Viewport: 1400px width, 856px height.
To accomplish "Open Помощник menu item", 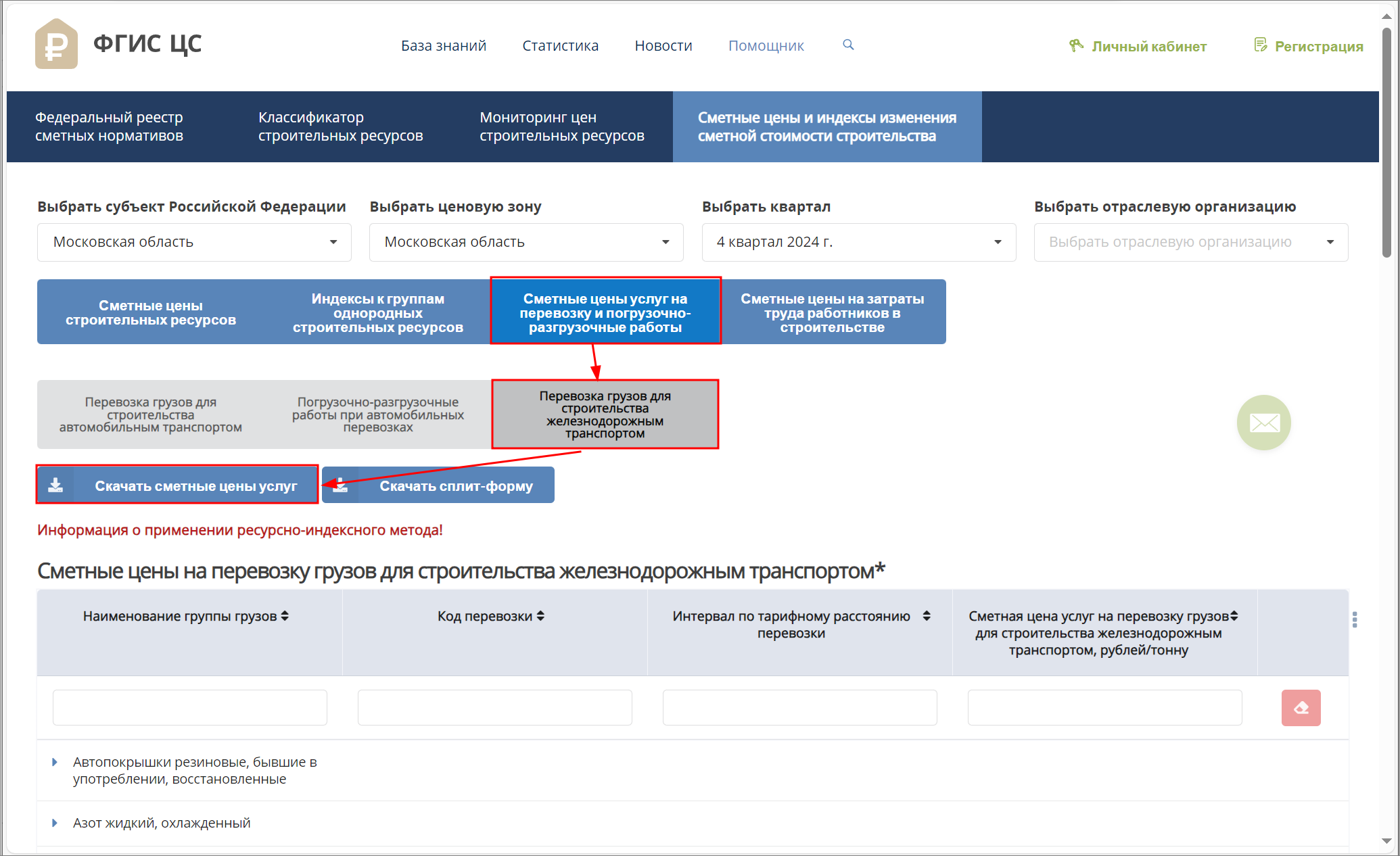I will [766, 45].
